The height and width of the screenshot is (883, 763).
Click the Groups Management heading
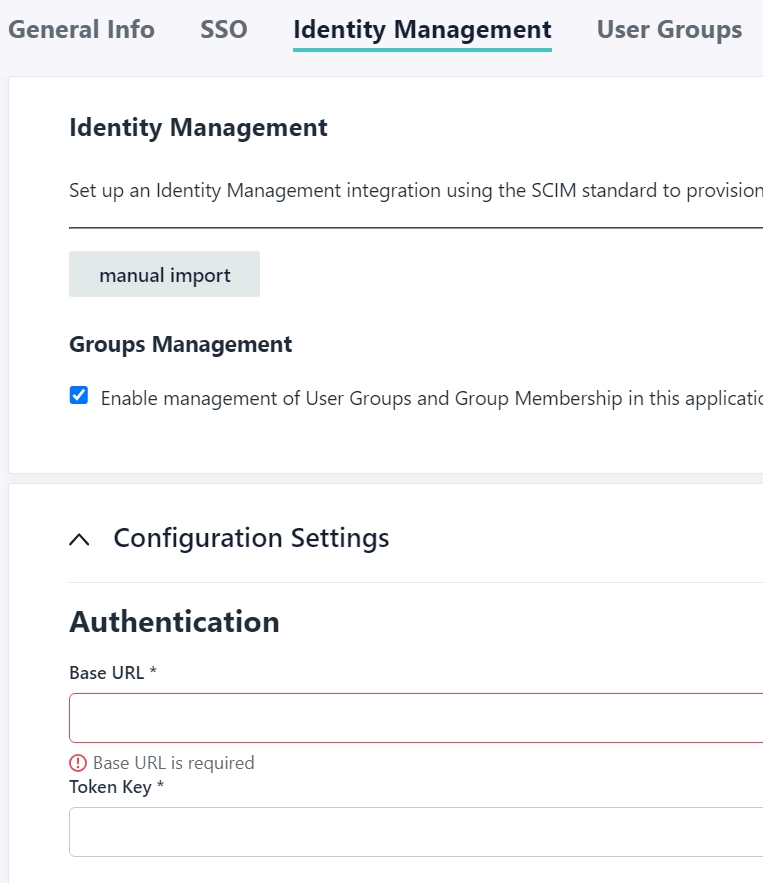(x=181, y=345)
